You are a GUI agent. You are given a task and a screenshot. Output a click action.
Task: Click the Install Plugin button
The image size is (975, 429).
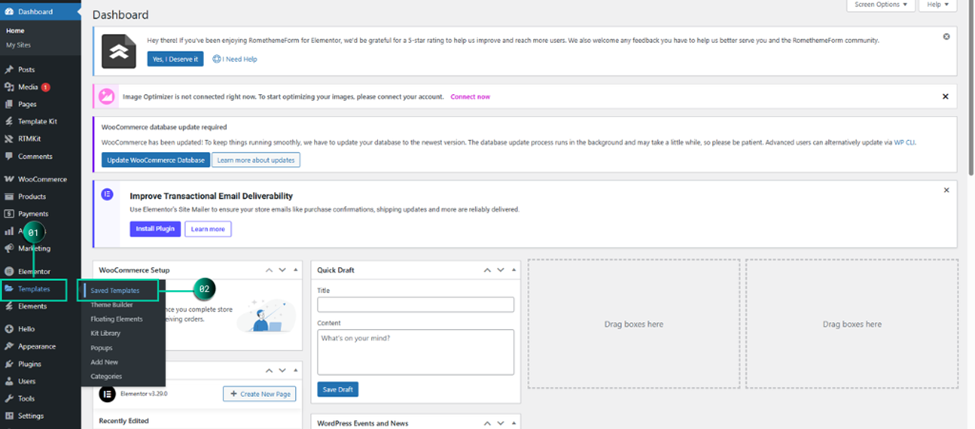point(155,229)
